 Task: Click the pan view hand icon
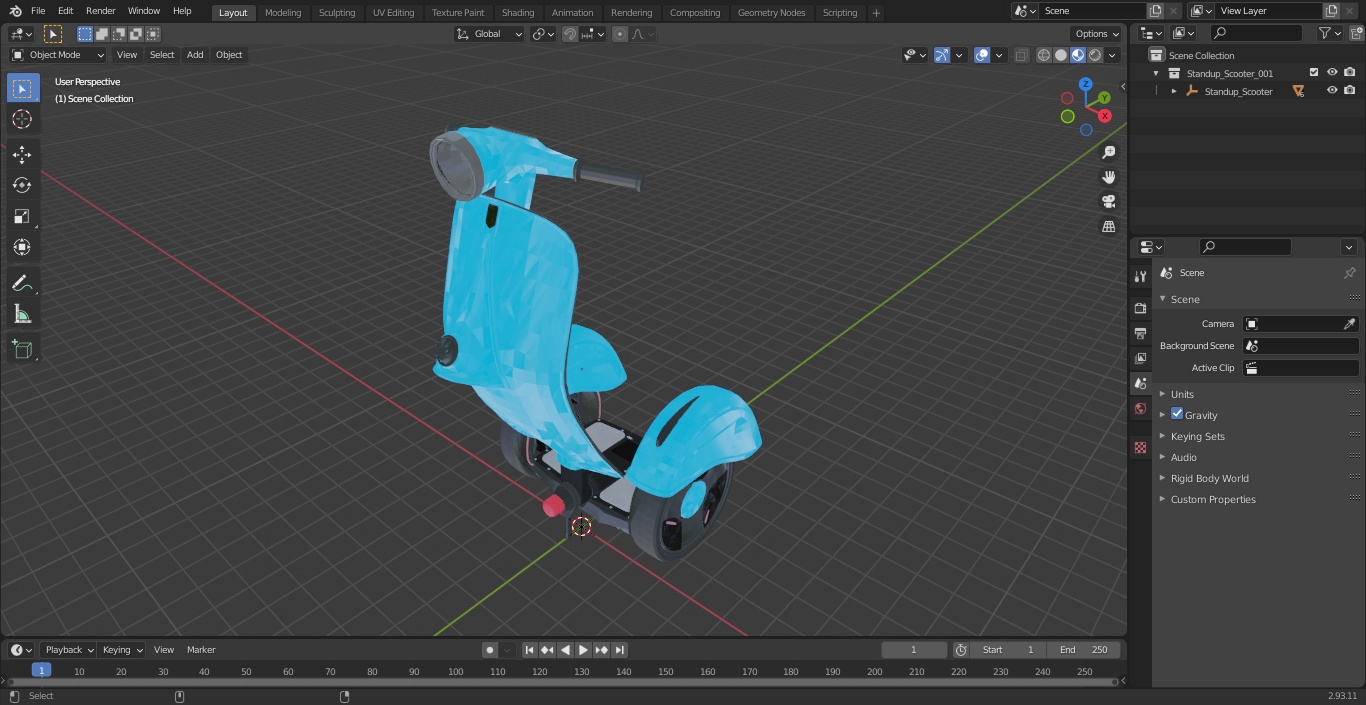(x=1108, y=177)
